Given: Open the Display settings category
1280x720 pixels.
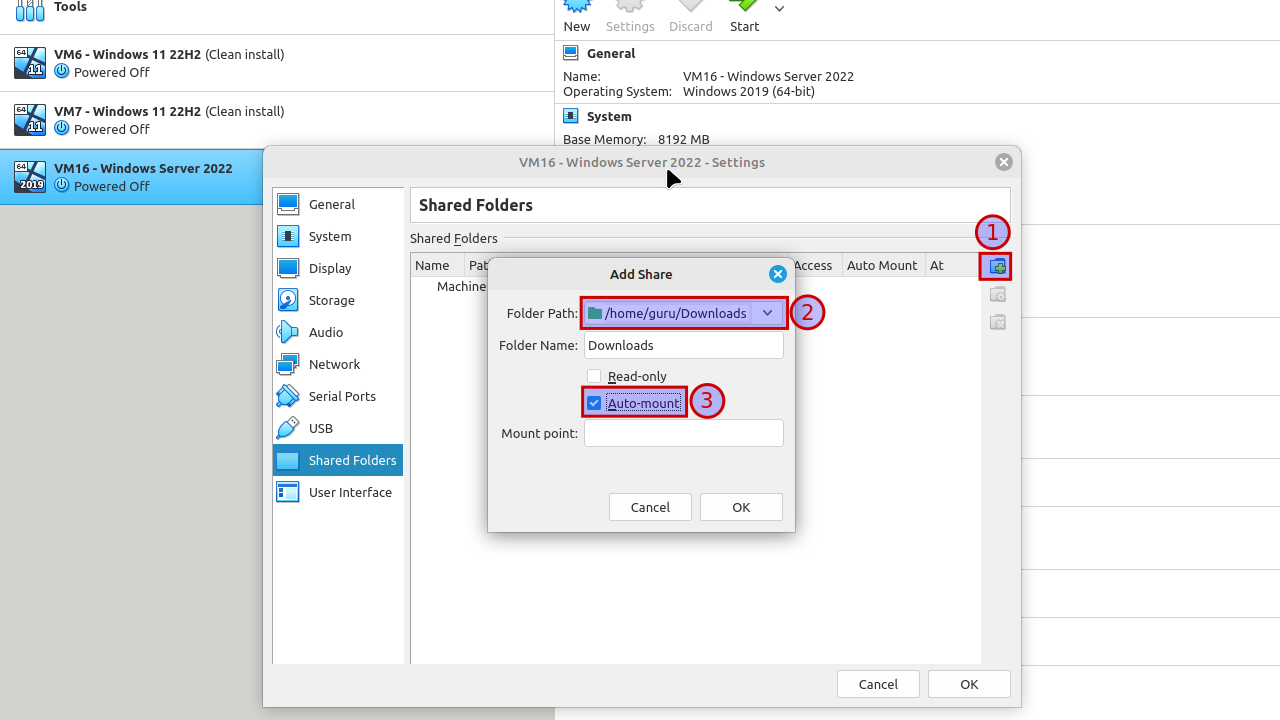Looking at the screenshot, I should click(x=338, y=268).
